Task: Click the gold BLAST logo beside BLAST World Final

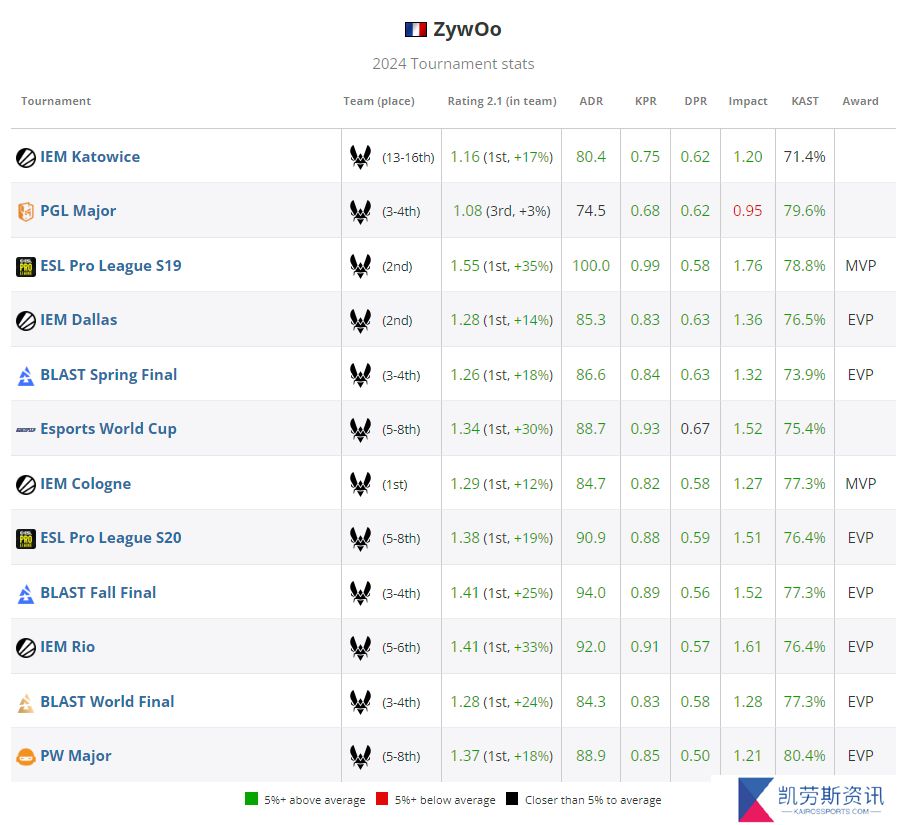Action: click(x=26, y=703)
